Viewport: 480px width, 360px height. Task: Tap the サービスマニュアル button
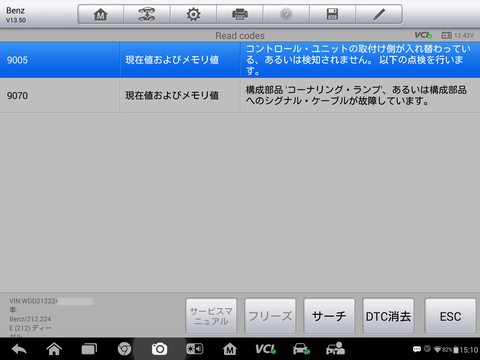(211, 316)
